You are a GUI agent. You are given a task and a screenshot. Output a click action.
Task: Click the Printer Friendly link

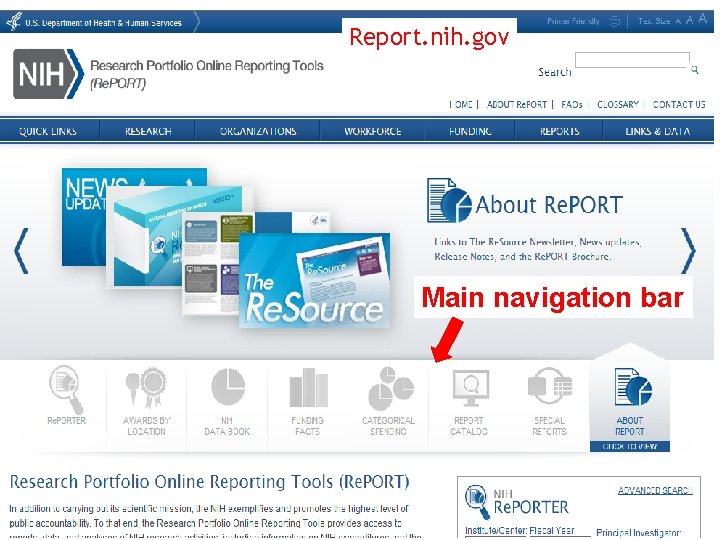pyautogui.click(x=573, y=21)
